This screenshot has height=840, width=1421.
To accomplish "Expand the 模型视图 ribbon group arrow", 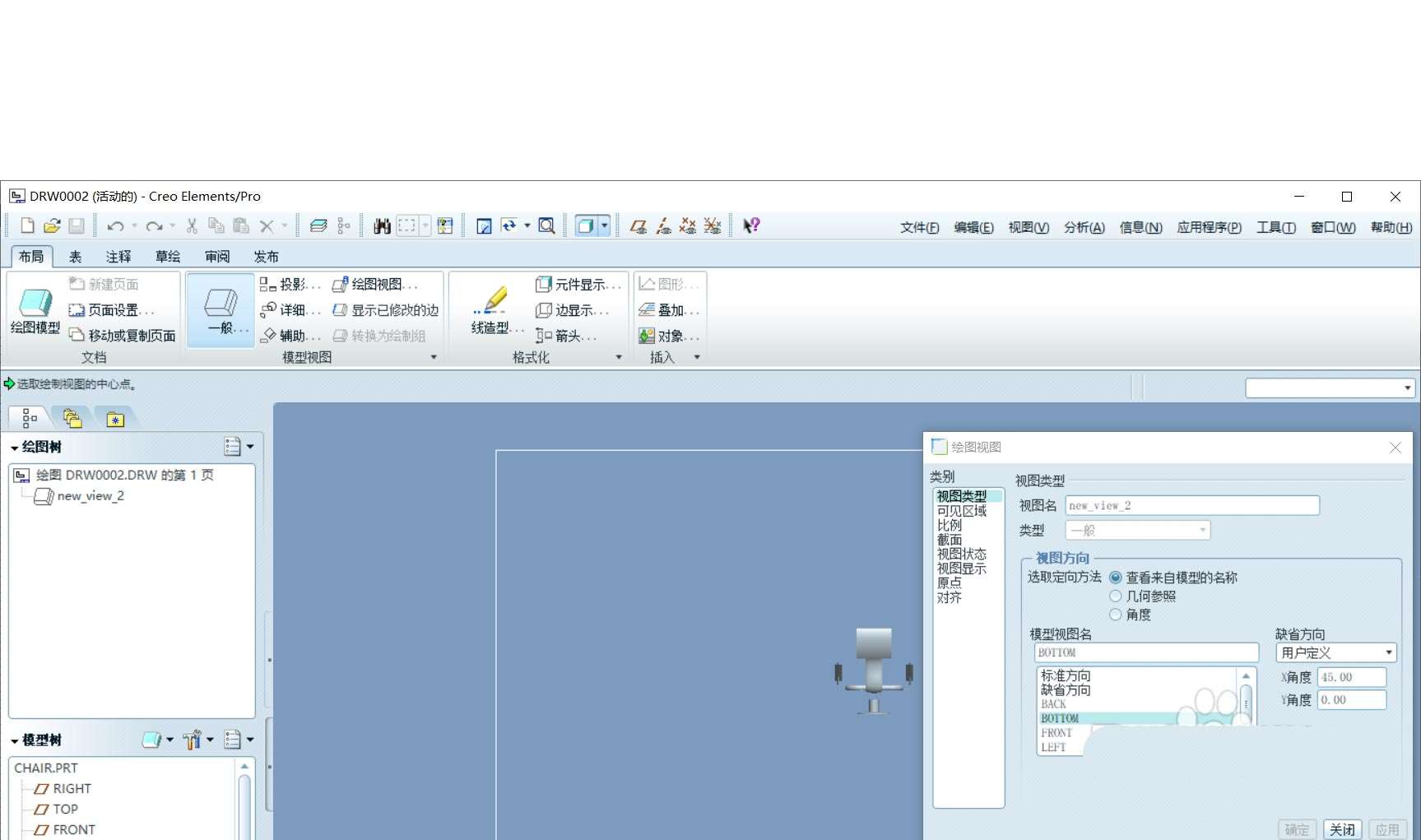I will coord(434,357).
